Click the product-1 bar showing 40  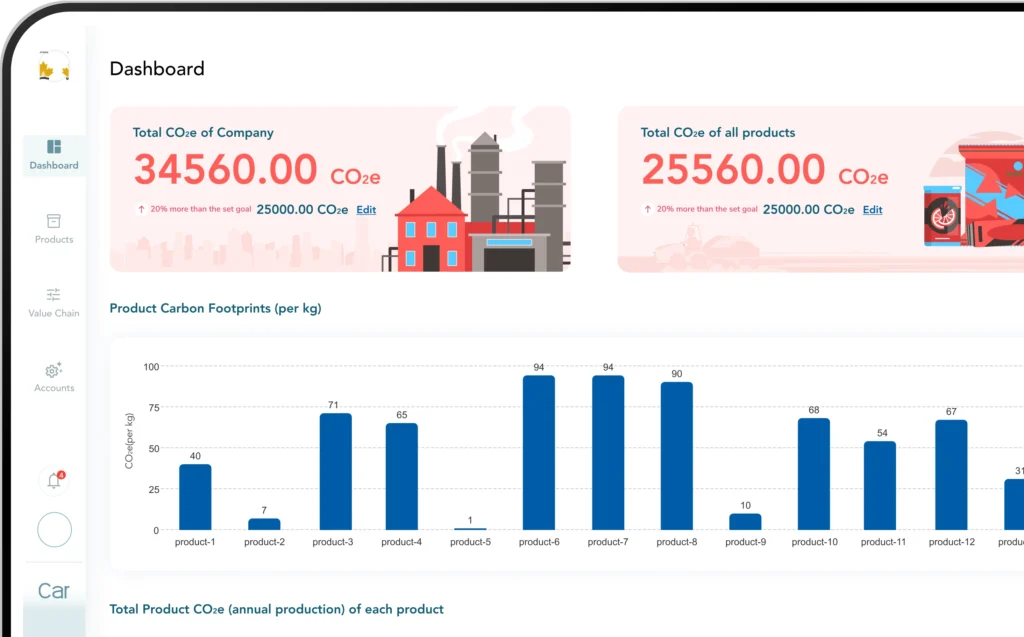click(195, 497)
